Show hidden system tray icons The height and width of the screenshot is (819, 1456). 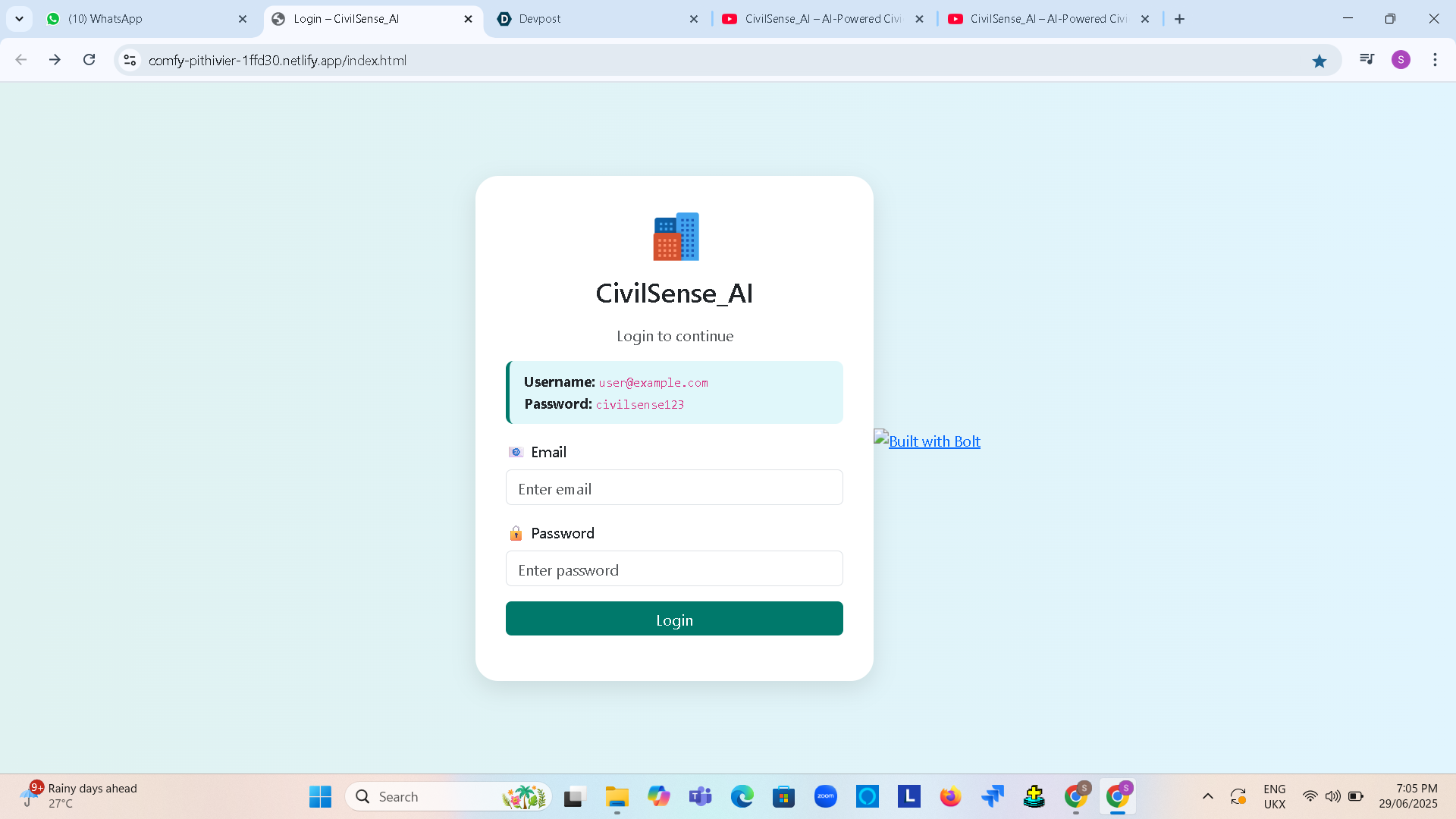coord(1208,797)
